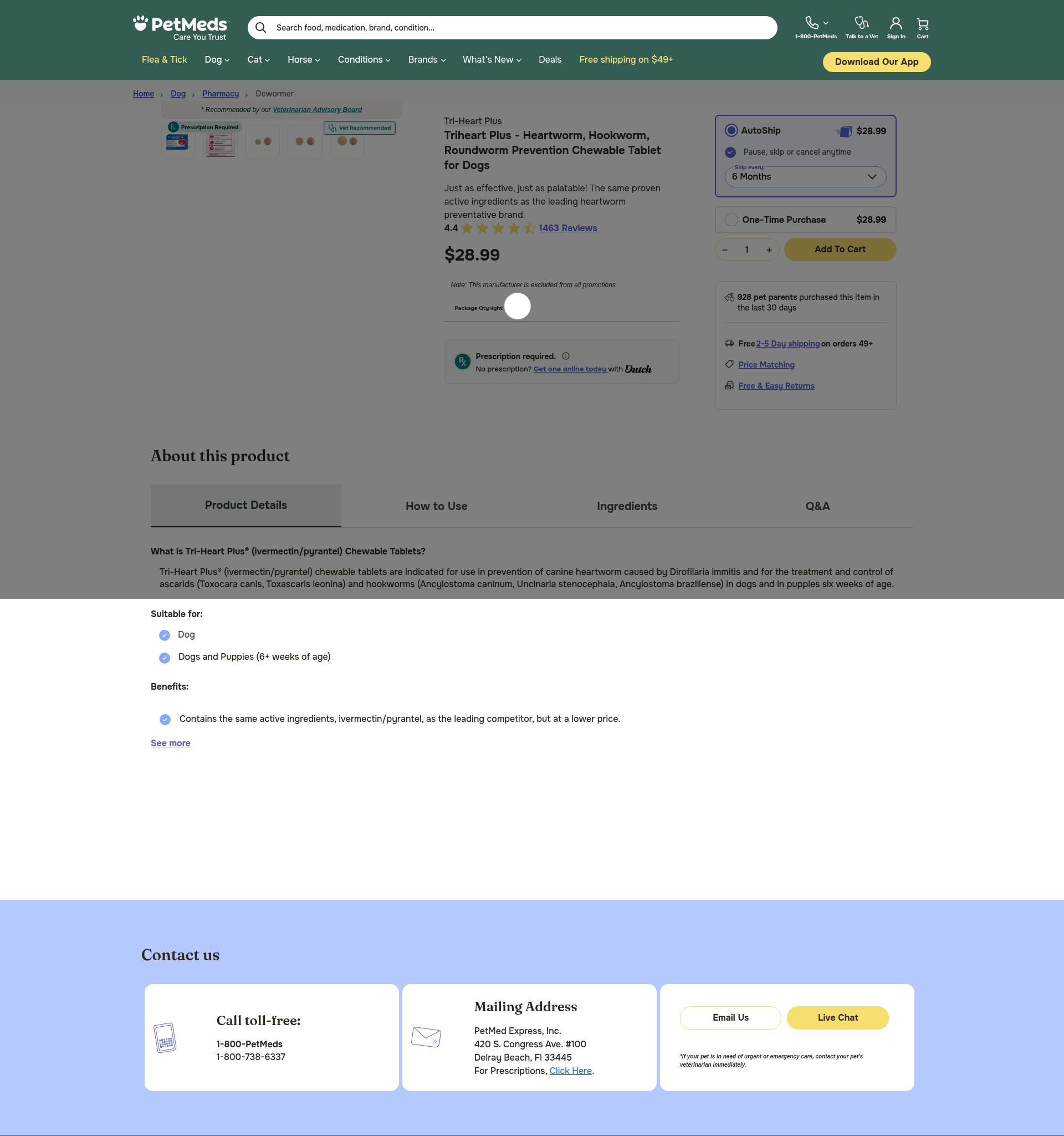Viewport: 1064px width, 1136px height.
Task: Open the 1-800-PetMeds phone icon
Action: (811, 23)
